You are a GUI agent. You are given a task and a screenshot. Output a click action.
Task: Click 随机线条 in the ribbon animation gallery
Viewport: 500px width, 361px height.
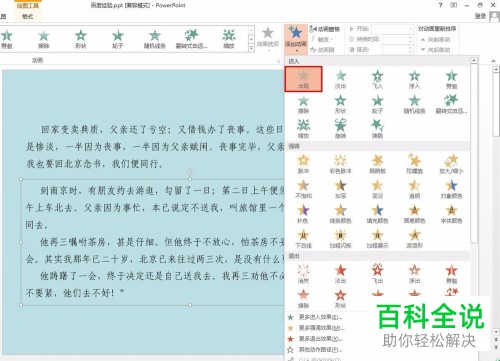155,39
